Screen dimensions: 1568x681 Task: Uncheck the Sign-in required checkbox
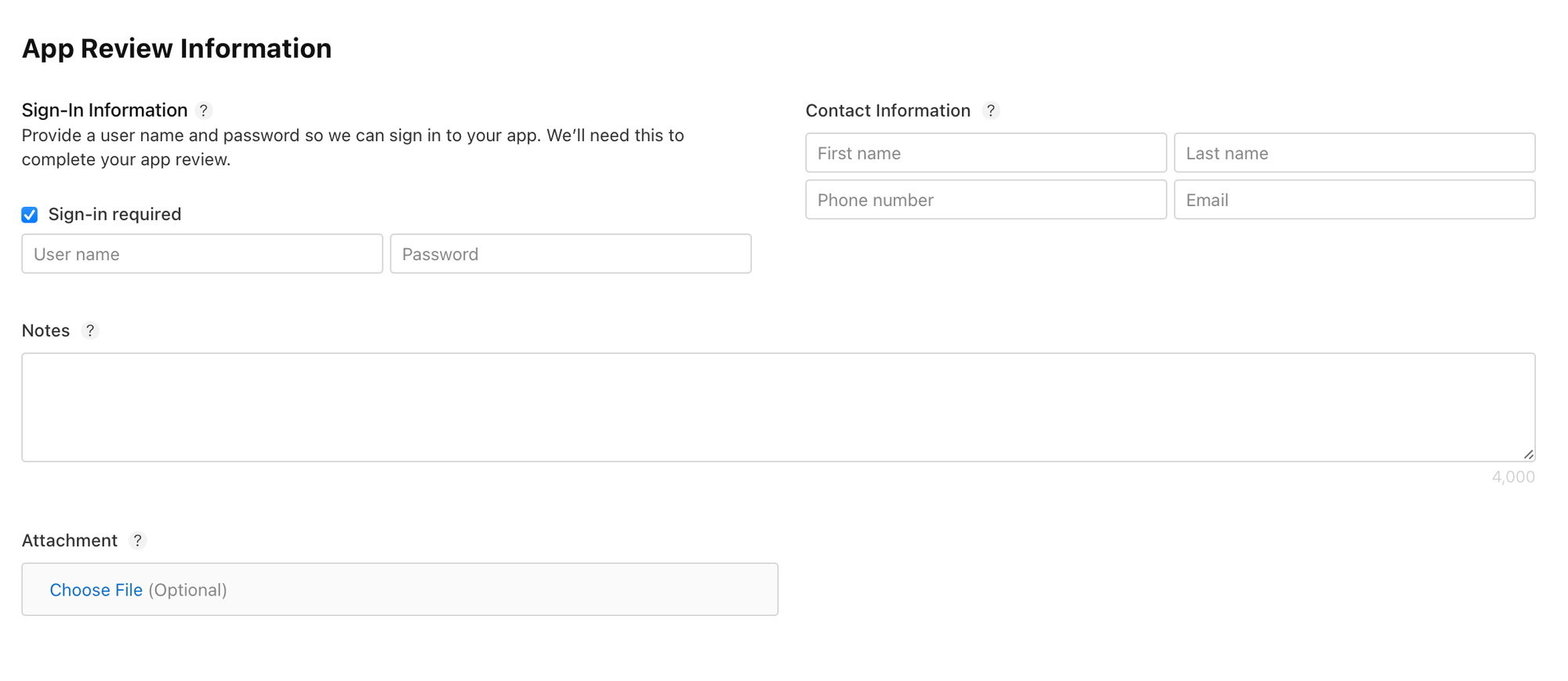[x=30, y=215]
